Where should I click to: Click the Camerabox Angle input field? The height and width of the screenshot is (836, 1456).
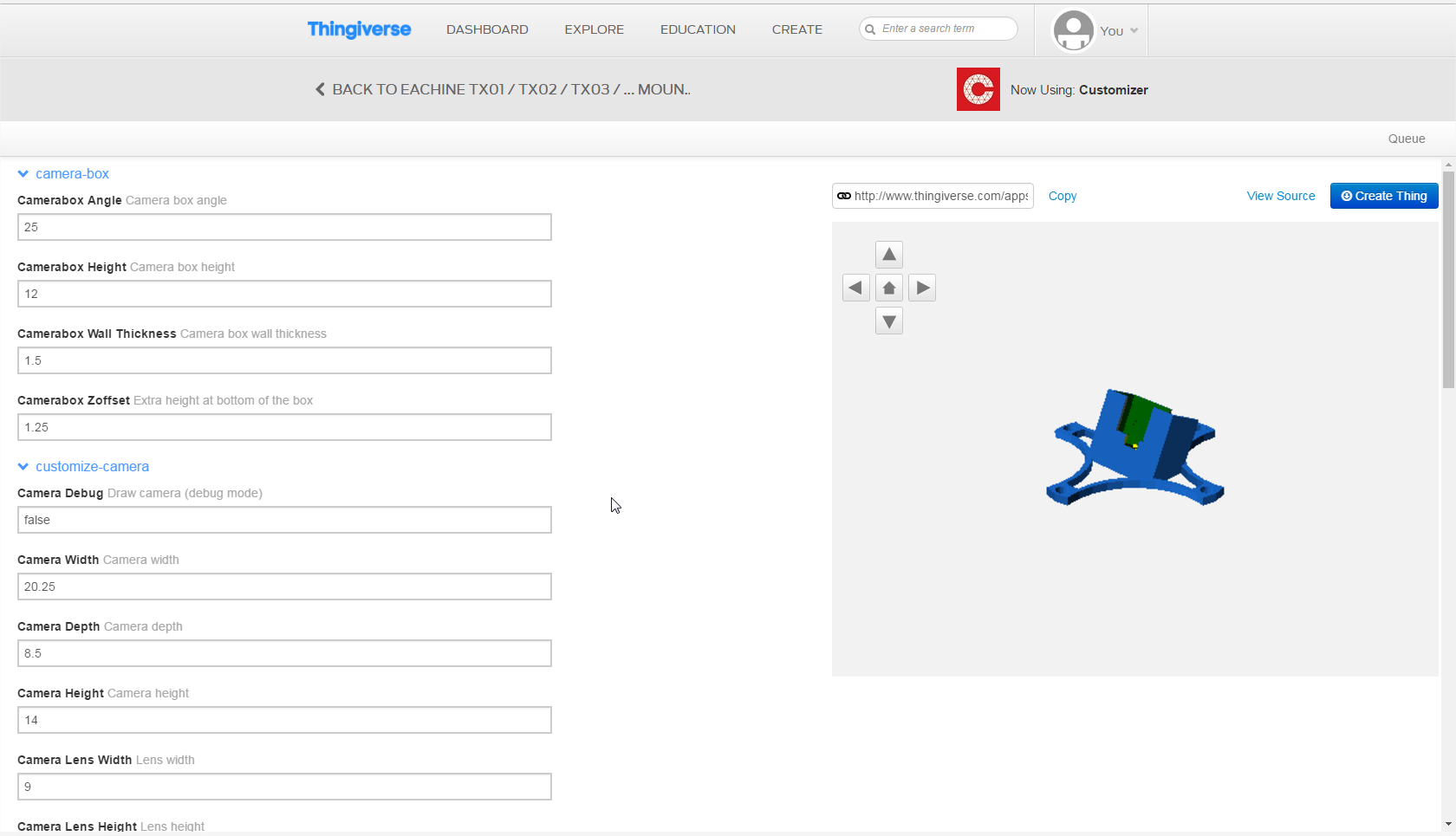point(284,227)
